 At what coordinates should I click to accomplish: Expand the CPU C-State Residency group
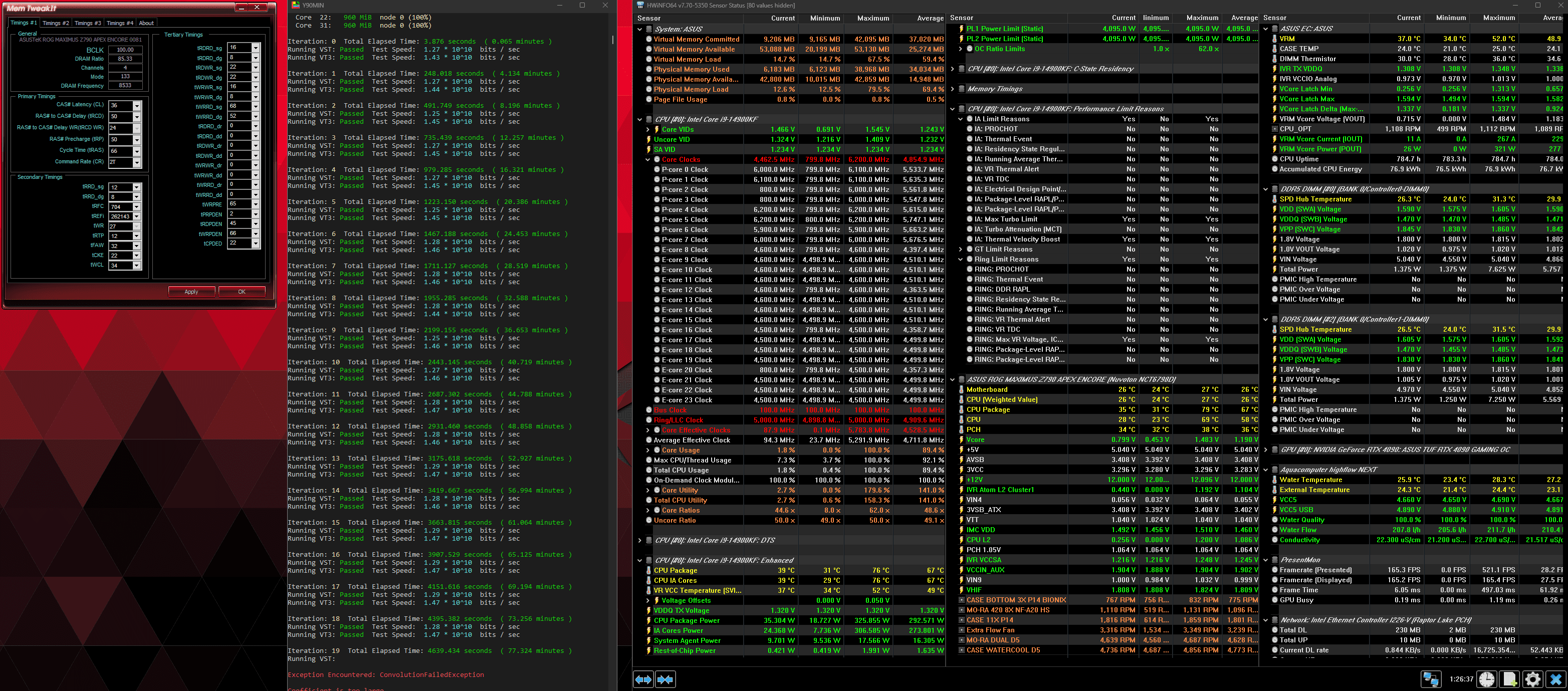(x=953, y=69)
